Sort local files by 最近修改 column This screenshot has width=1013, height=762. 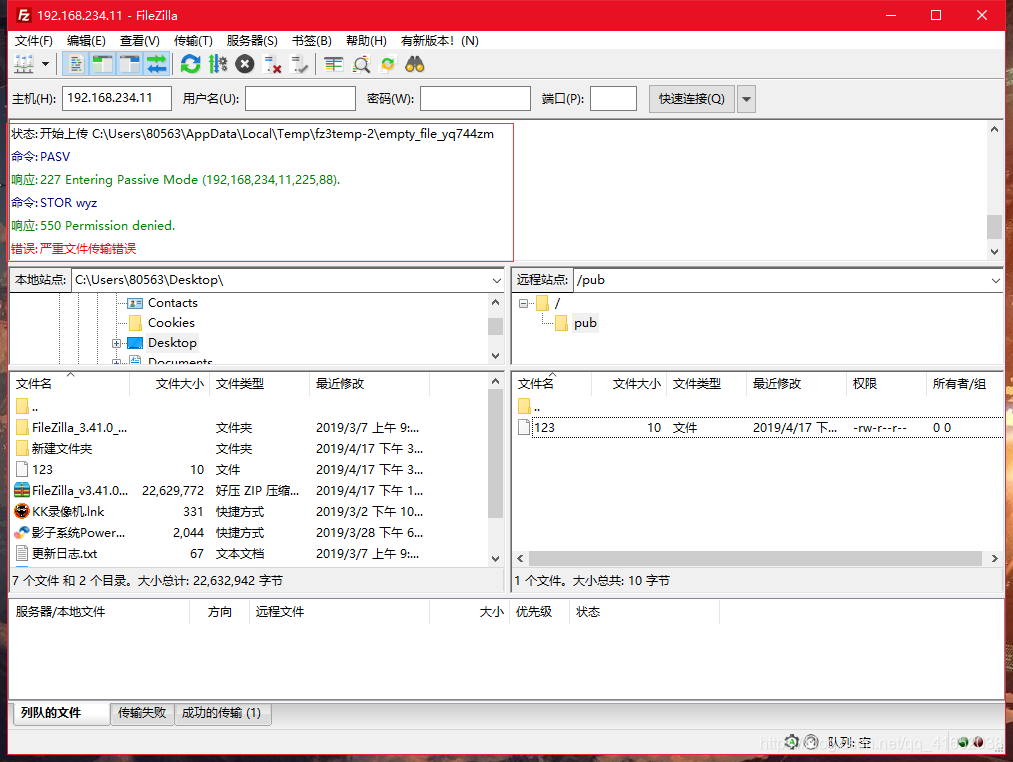[369, 383]
